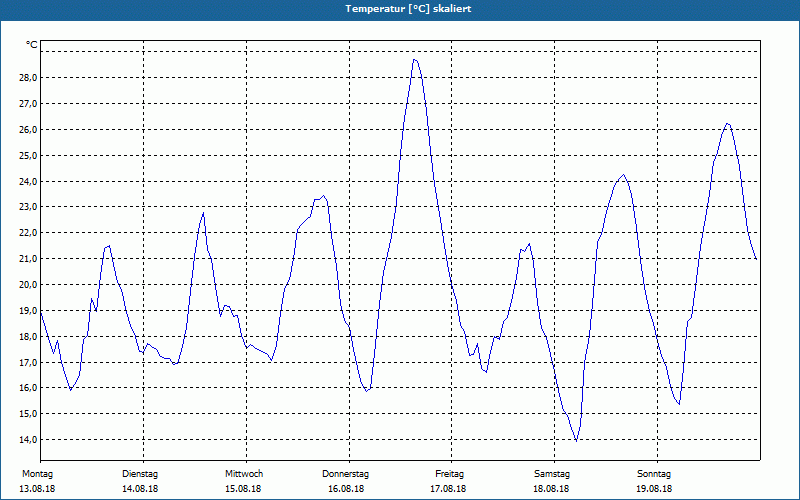Click the highest temperature peak on Donnerstag
Viewport: 800px width, 500px height.
point(415,60)
